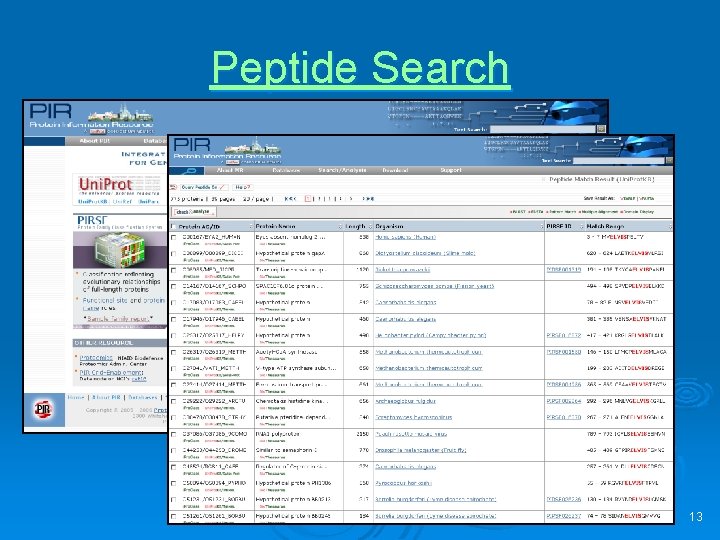Open the UniProtKB link in back window

tap(93, 202)
